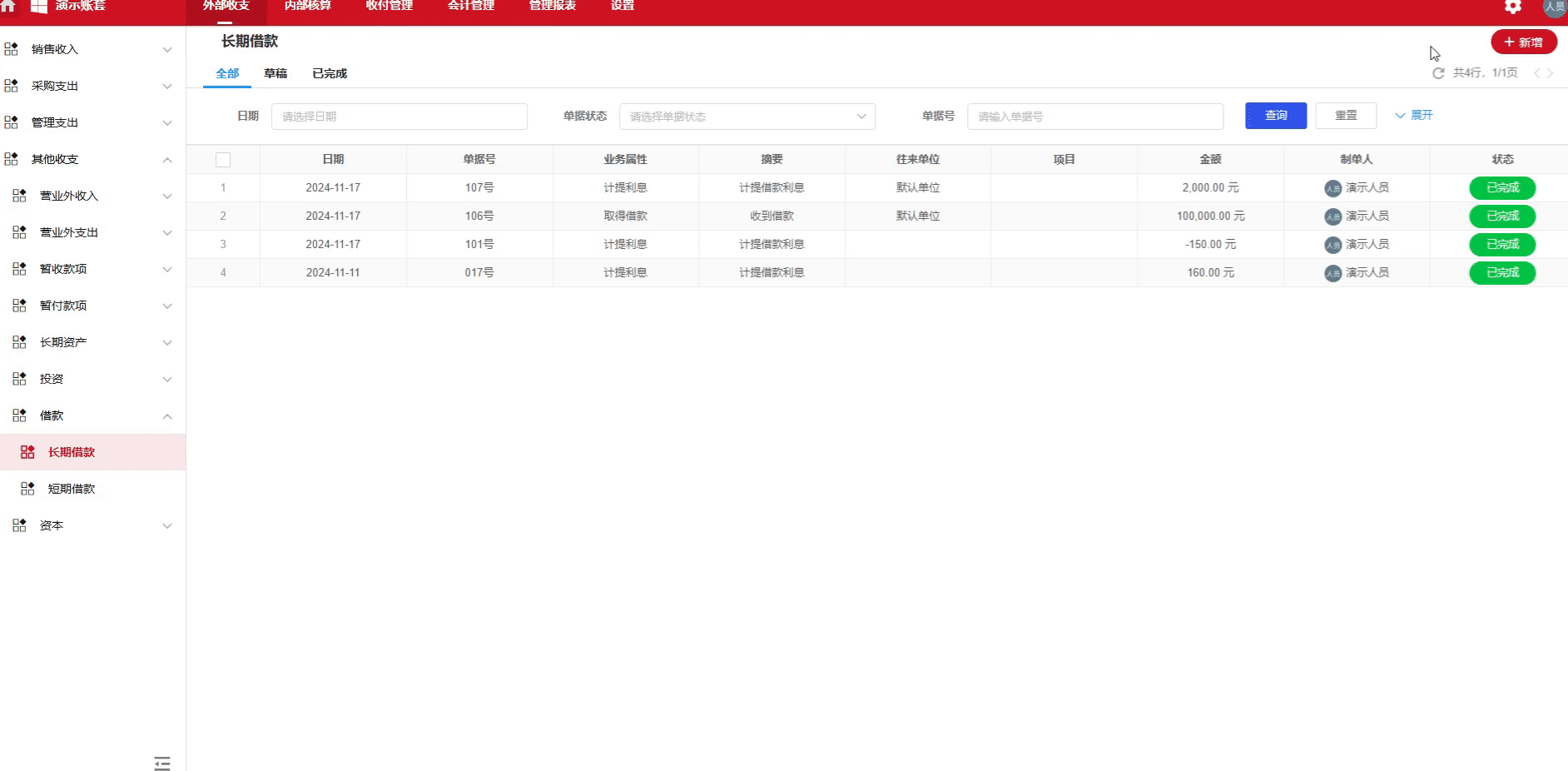Click the 短期借款 item icon in sidebar

27,488
